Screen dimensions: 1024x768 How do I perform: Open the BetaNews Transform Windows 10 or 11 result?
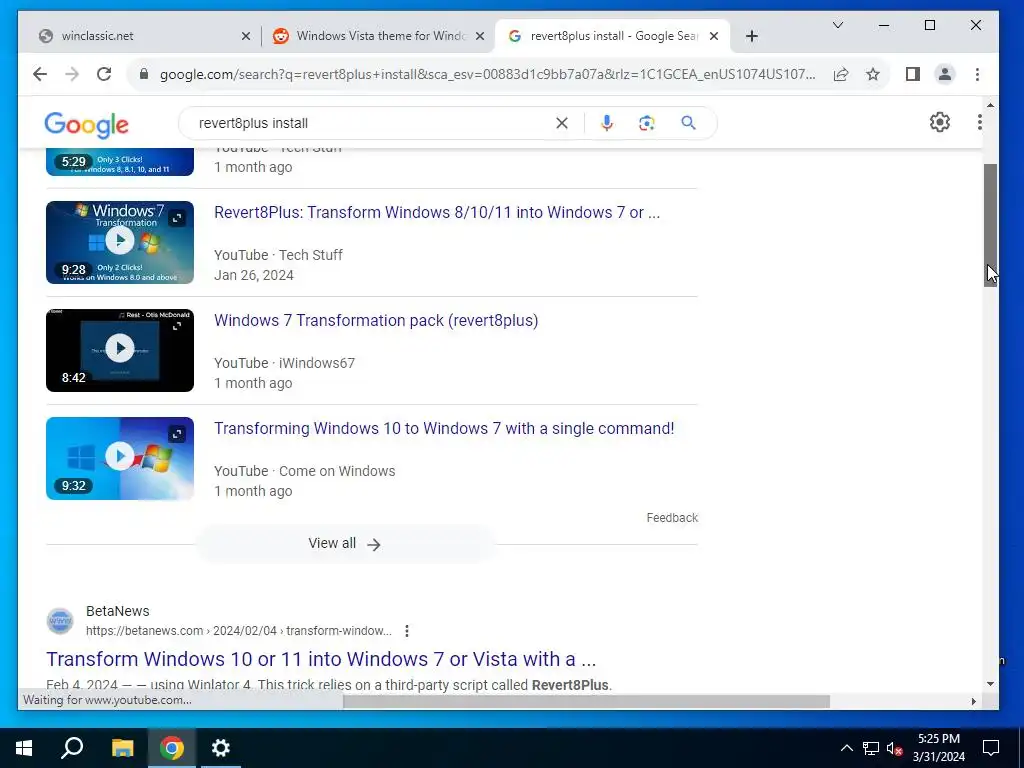click(321, 659)
